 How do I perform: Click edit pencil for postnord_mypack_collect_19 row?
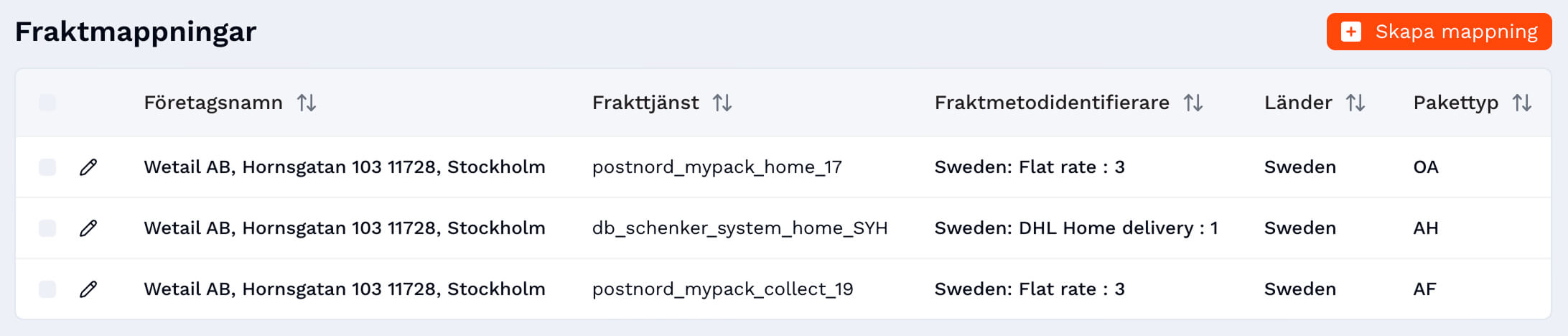point(88,289)
